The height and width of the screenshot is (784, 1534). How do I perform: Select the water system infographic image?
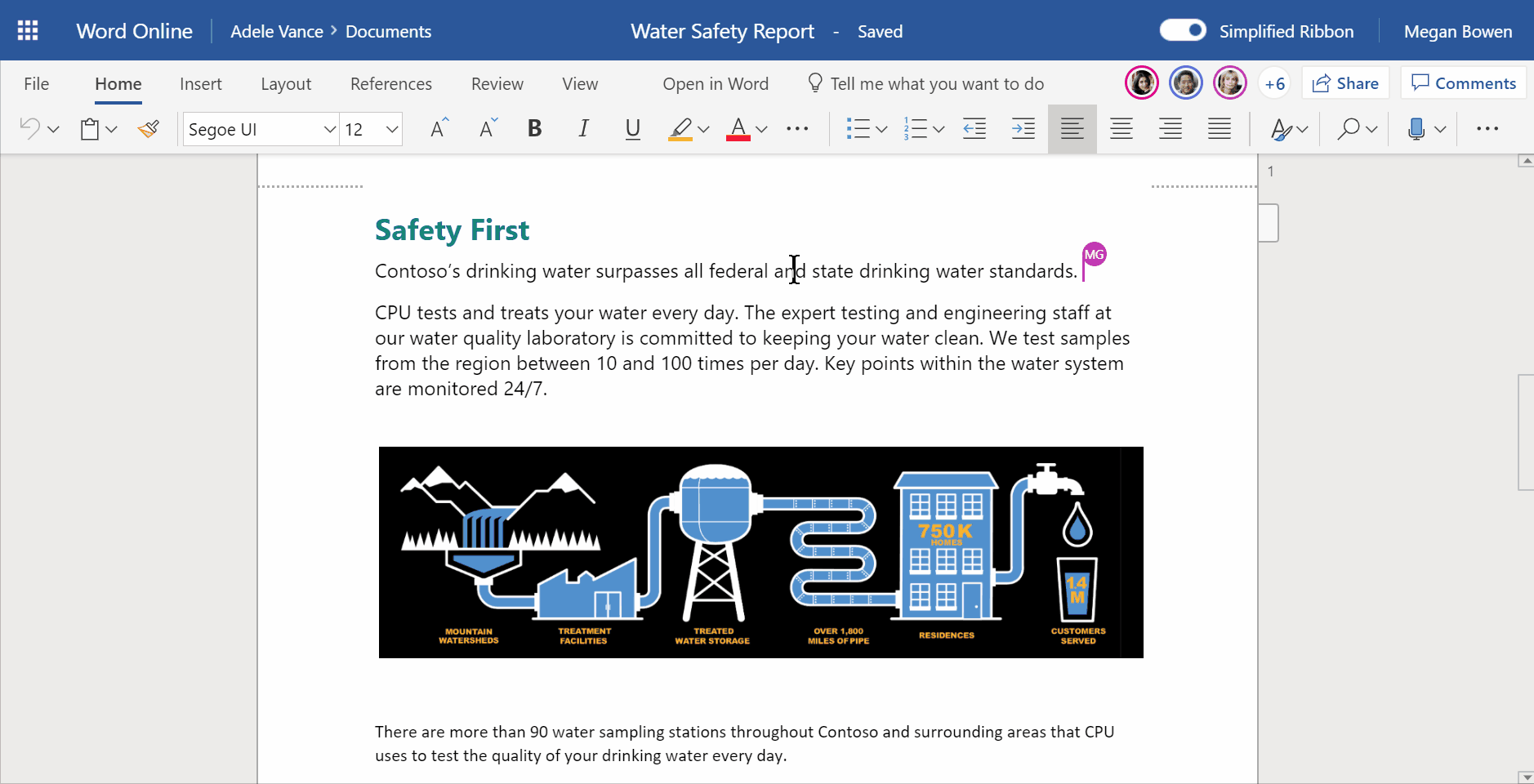(x=761, y=552)
